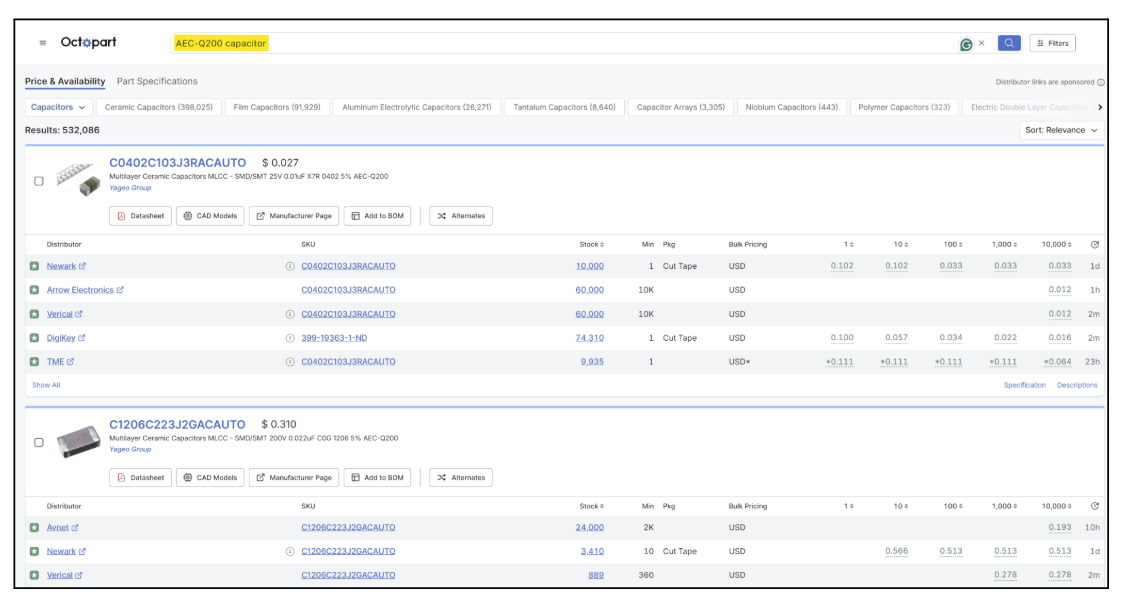Click the Grammarly icon in search bar

(966, 44)
